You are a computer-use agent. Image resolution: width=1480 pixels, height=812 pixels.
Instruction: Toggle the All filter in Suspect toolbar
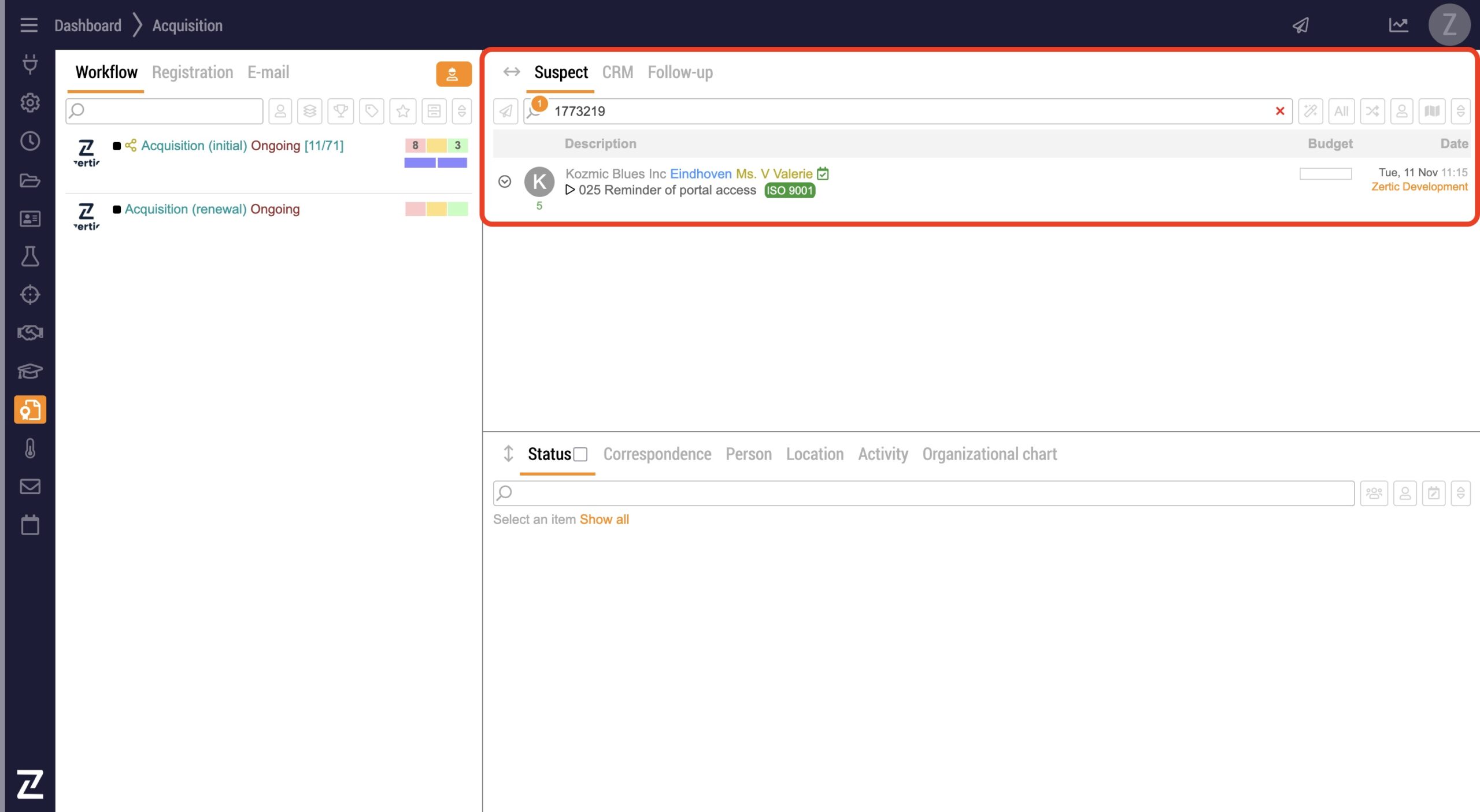pyautogui.click(x=1341, y=111)
